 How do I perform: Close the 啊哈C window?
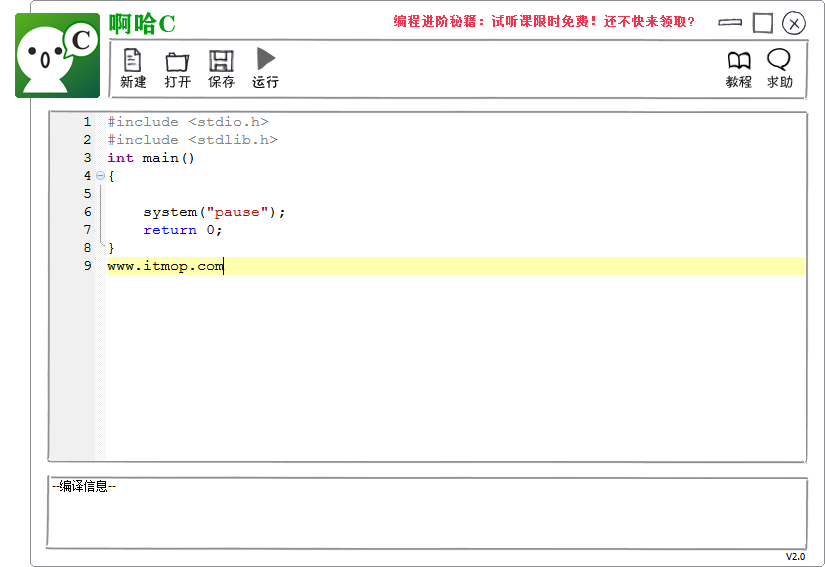point(794,23)
